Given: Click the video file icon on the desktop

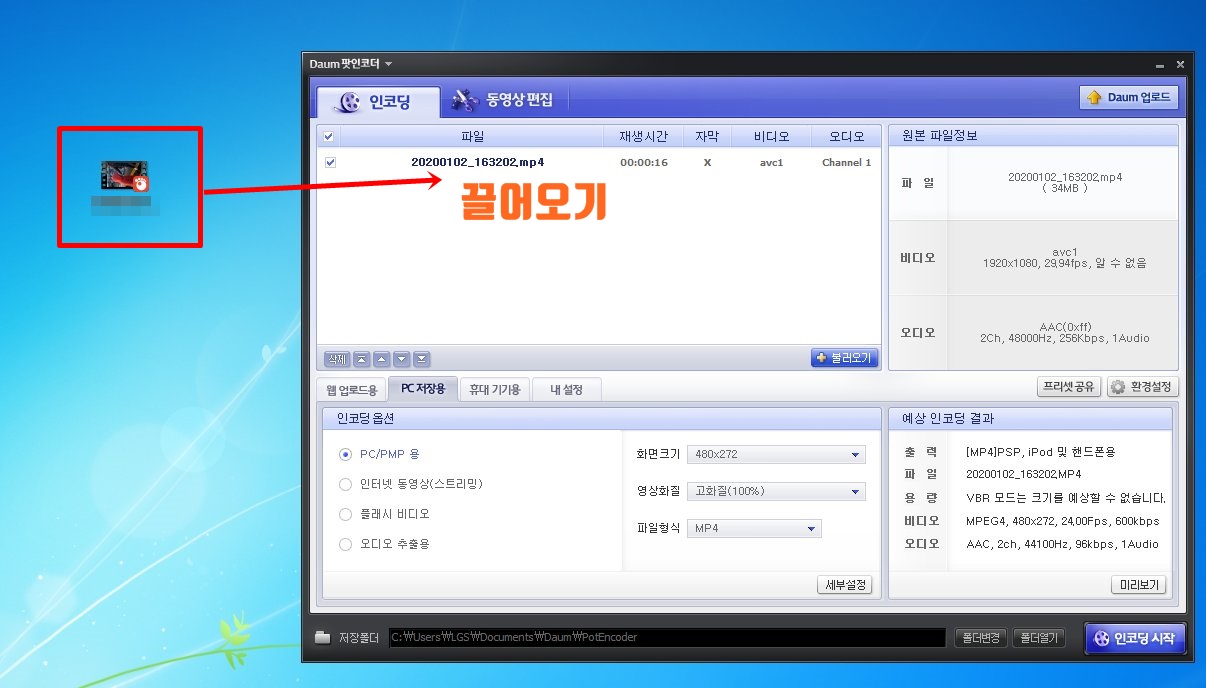Looking at the screenshot, I should (x=126, y=177).
